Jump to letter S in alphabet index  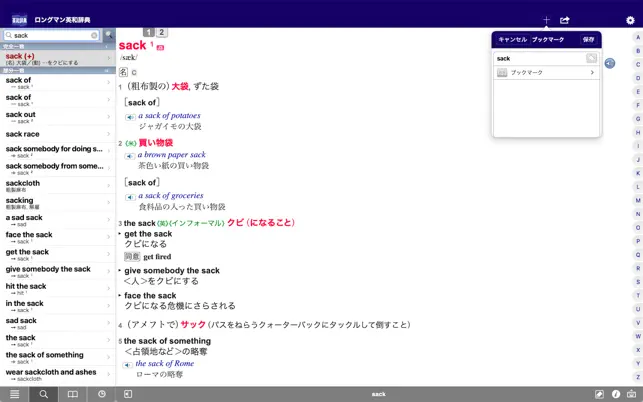point(638,282)
